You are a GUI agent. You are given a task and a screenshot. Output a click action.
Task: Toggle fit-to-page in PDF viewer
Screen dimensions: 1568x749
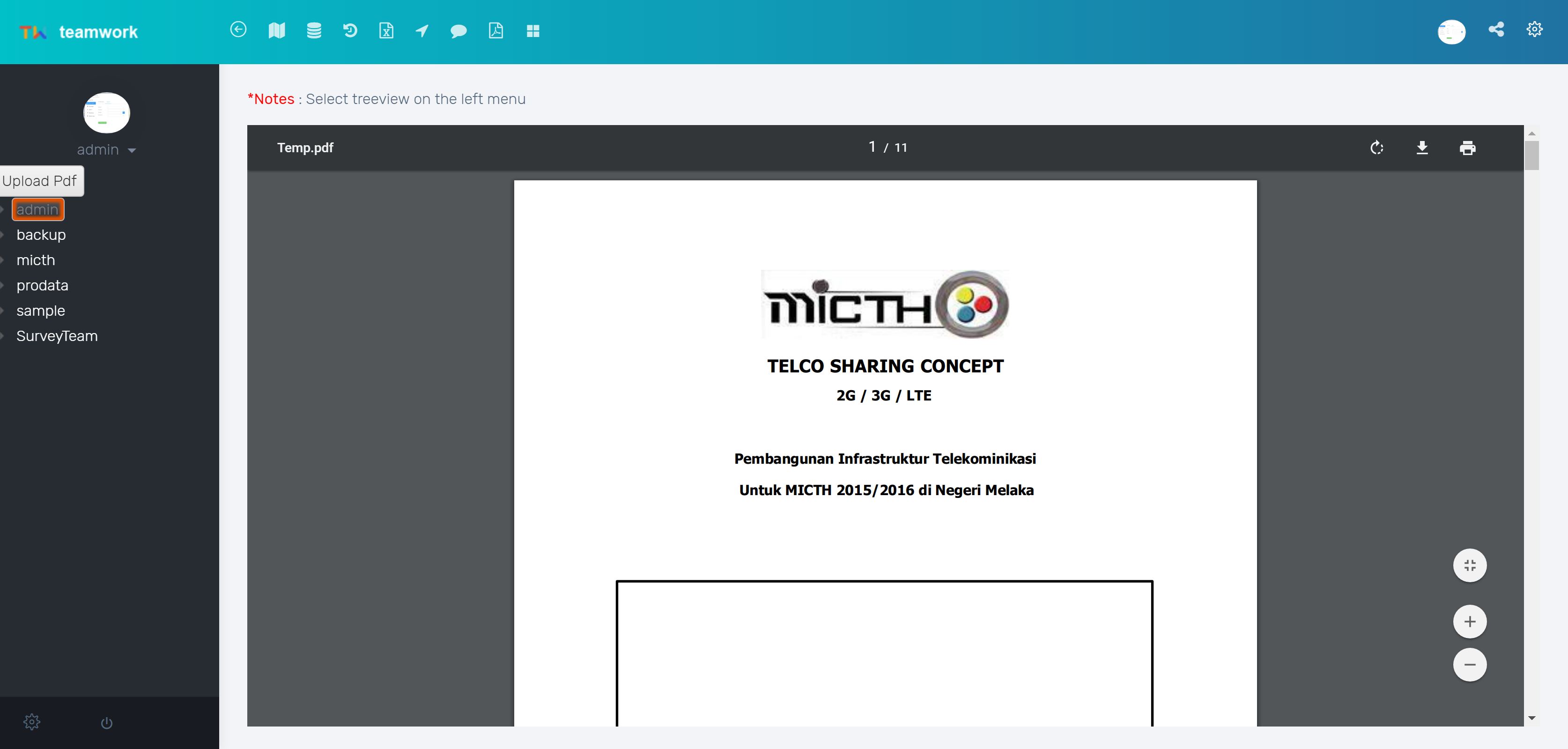1469,566
